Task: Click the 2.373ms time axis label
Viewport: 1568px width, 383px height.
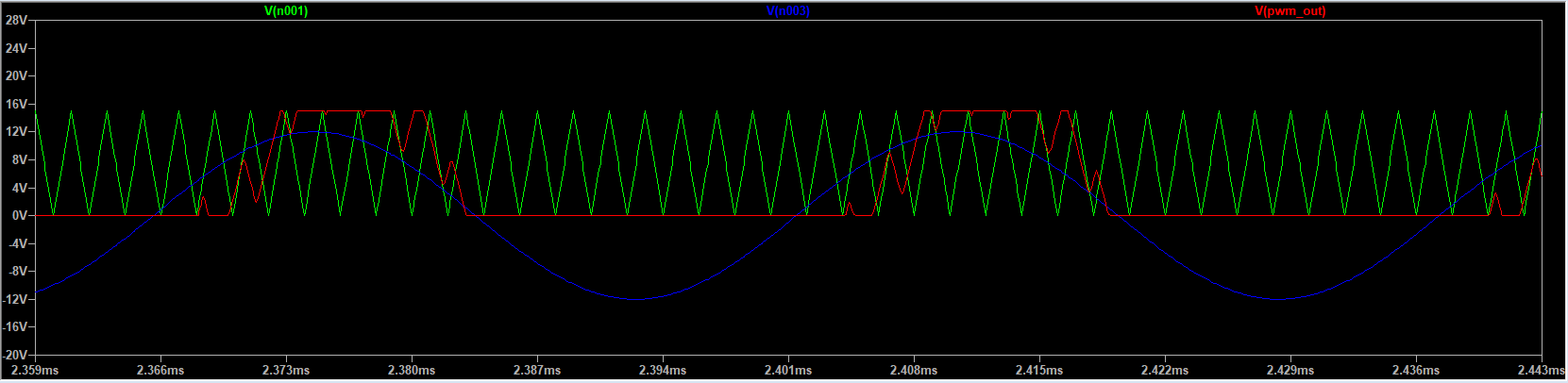Action: 286,371
